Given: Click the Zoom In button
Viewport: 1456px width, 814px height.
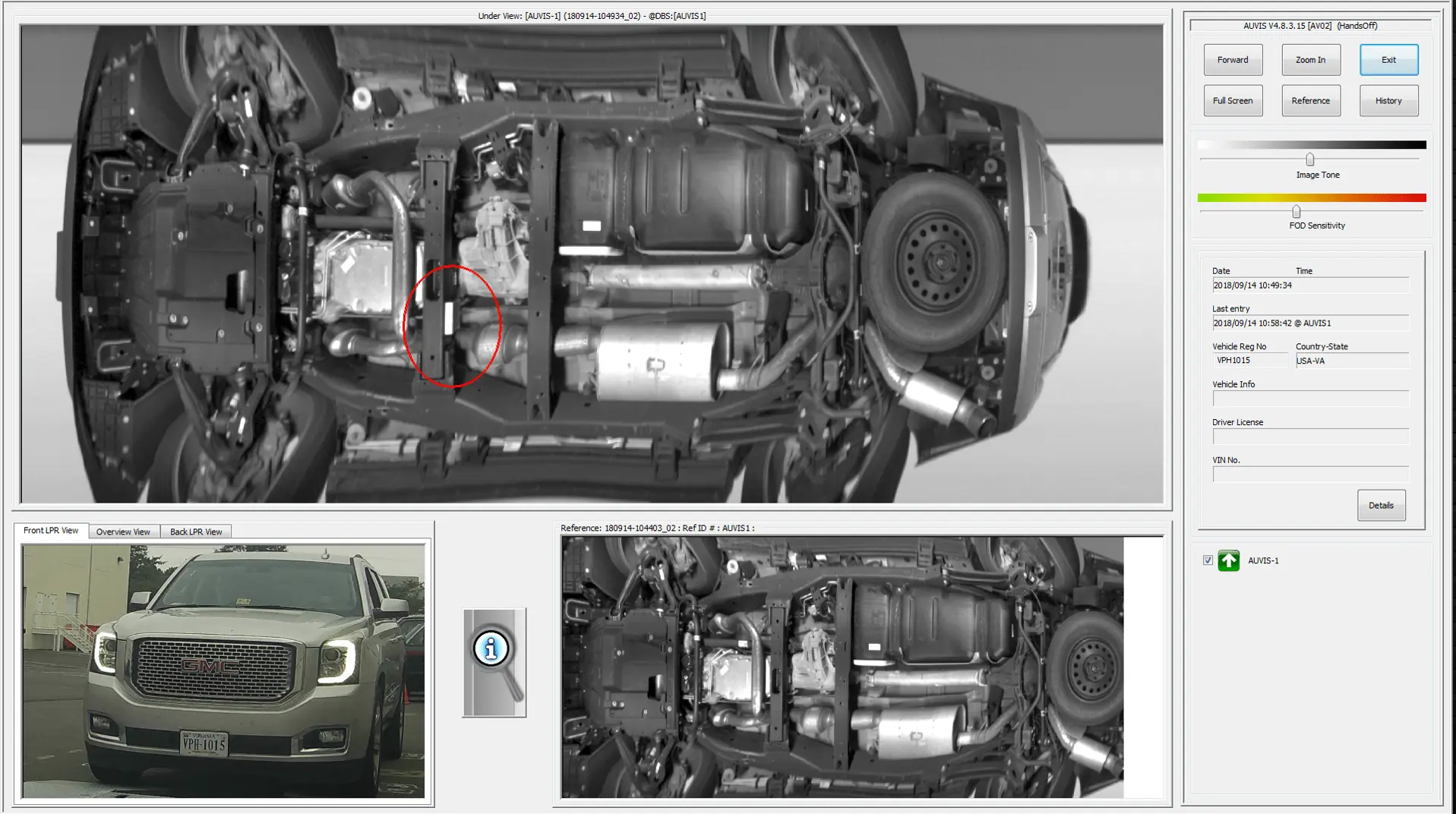Looking at the screenshot, I should 1310,60.
